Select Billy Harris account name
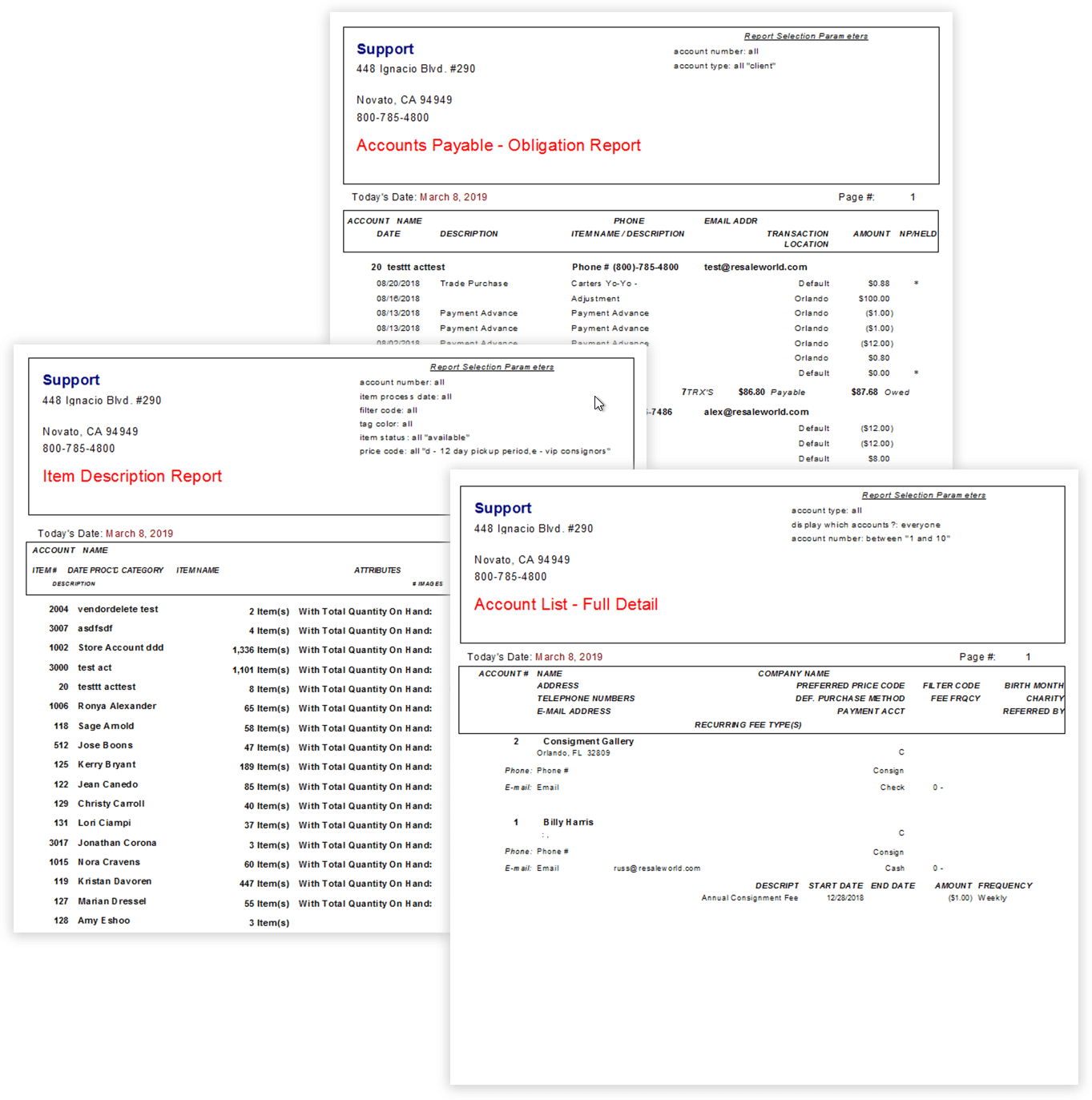This screenshot has height=1100, width=1092. 568,823
